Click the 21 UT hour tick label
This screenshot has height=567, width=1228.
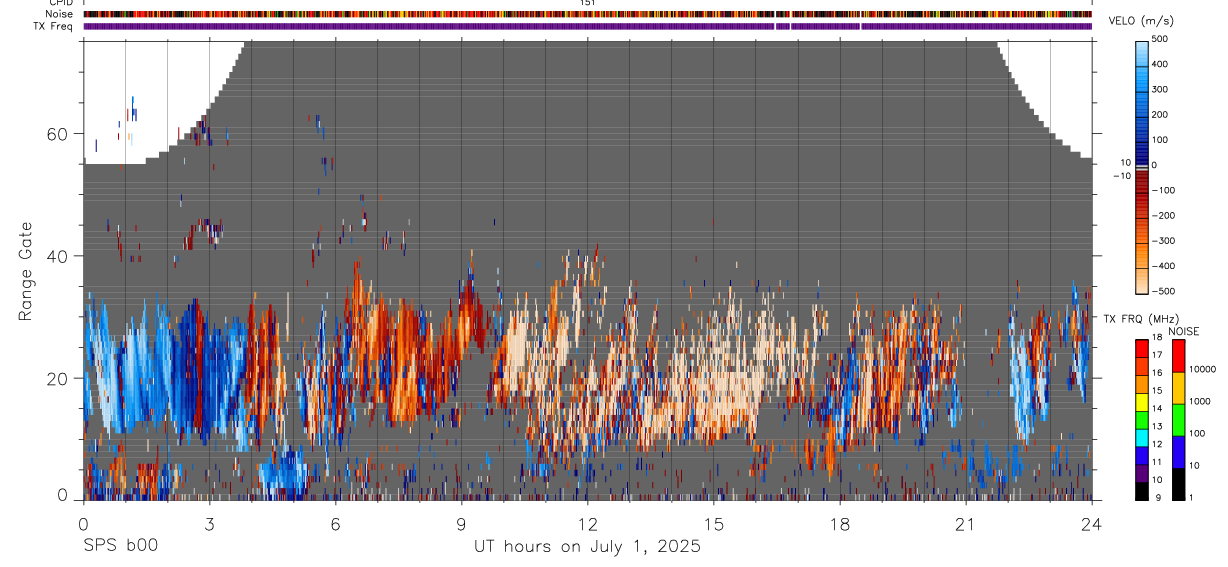point(966,524)
